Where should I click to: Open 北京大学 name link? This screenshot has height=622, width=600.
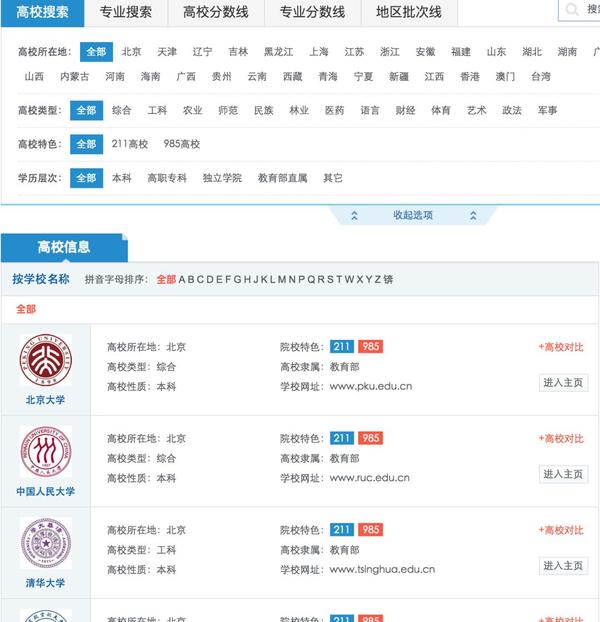[46, 400]
